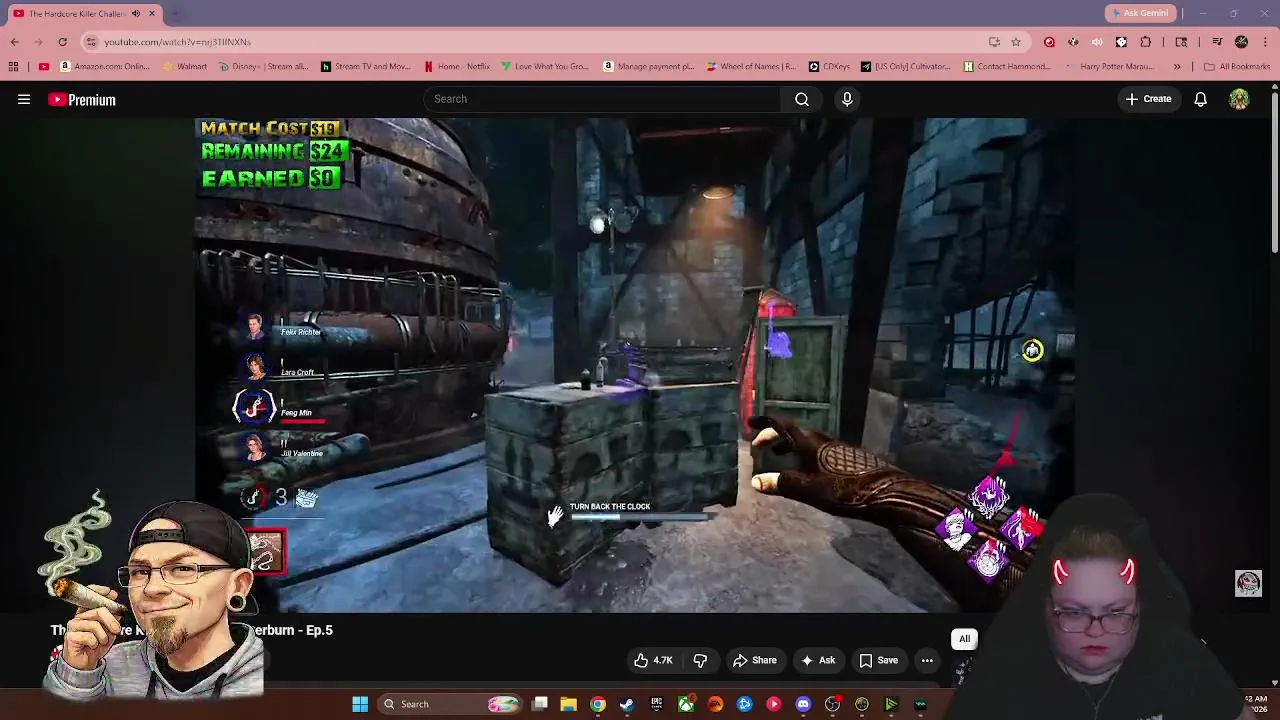Select the All filter chip
The height and width of the screenshot is (720, 1280).
[964, 639]
